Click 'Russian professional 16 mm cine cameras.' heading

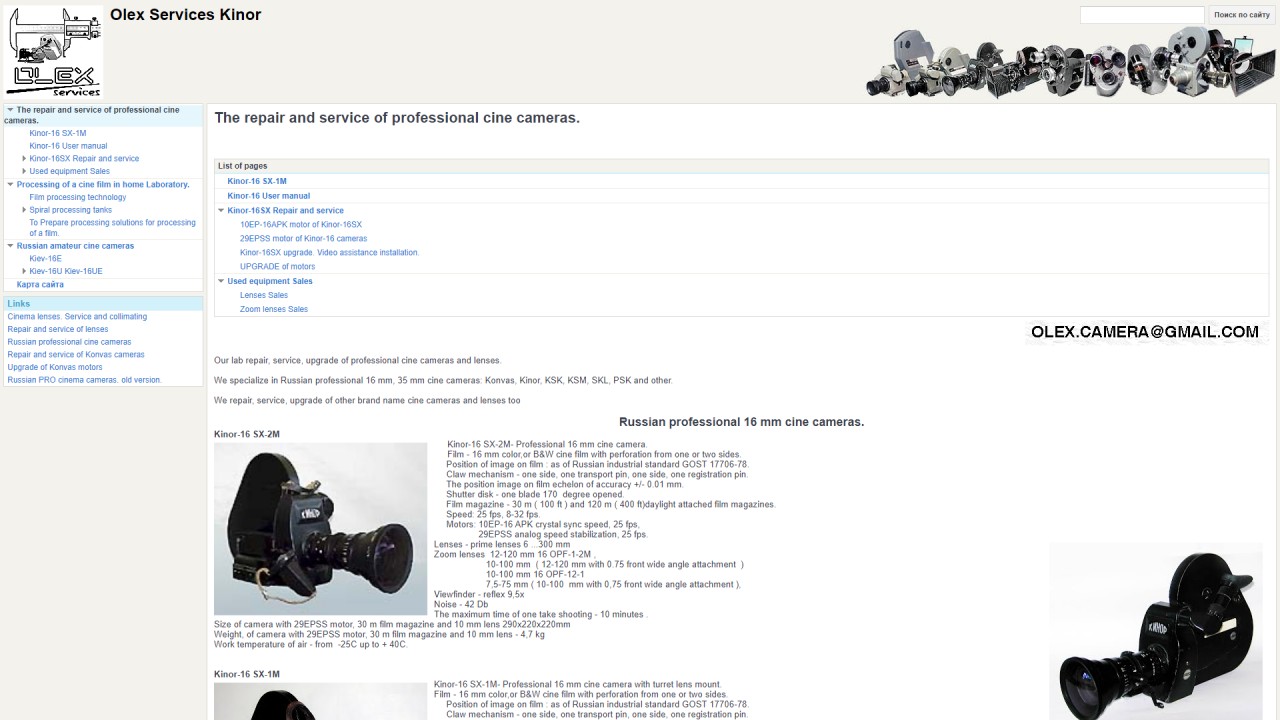[x=741, y=422]
